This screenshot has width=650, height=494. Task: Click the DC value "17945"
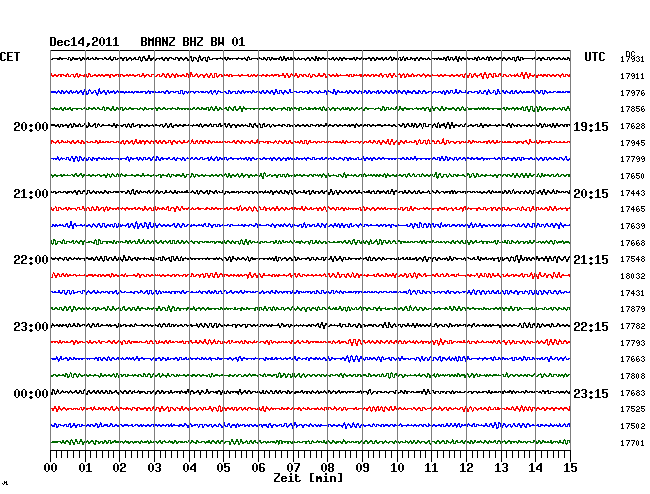click(x=633, y=143)
